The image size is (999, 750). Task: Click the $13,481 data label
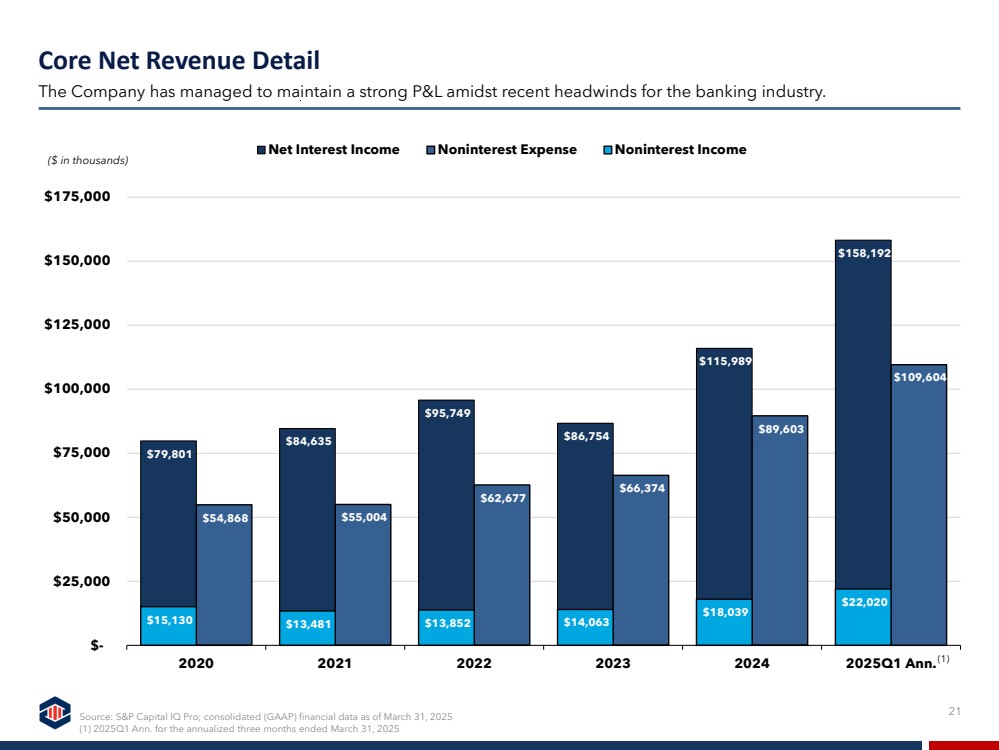[308, 624]
